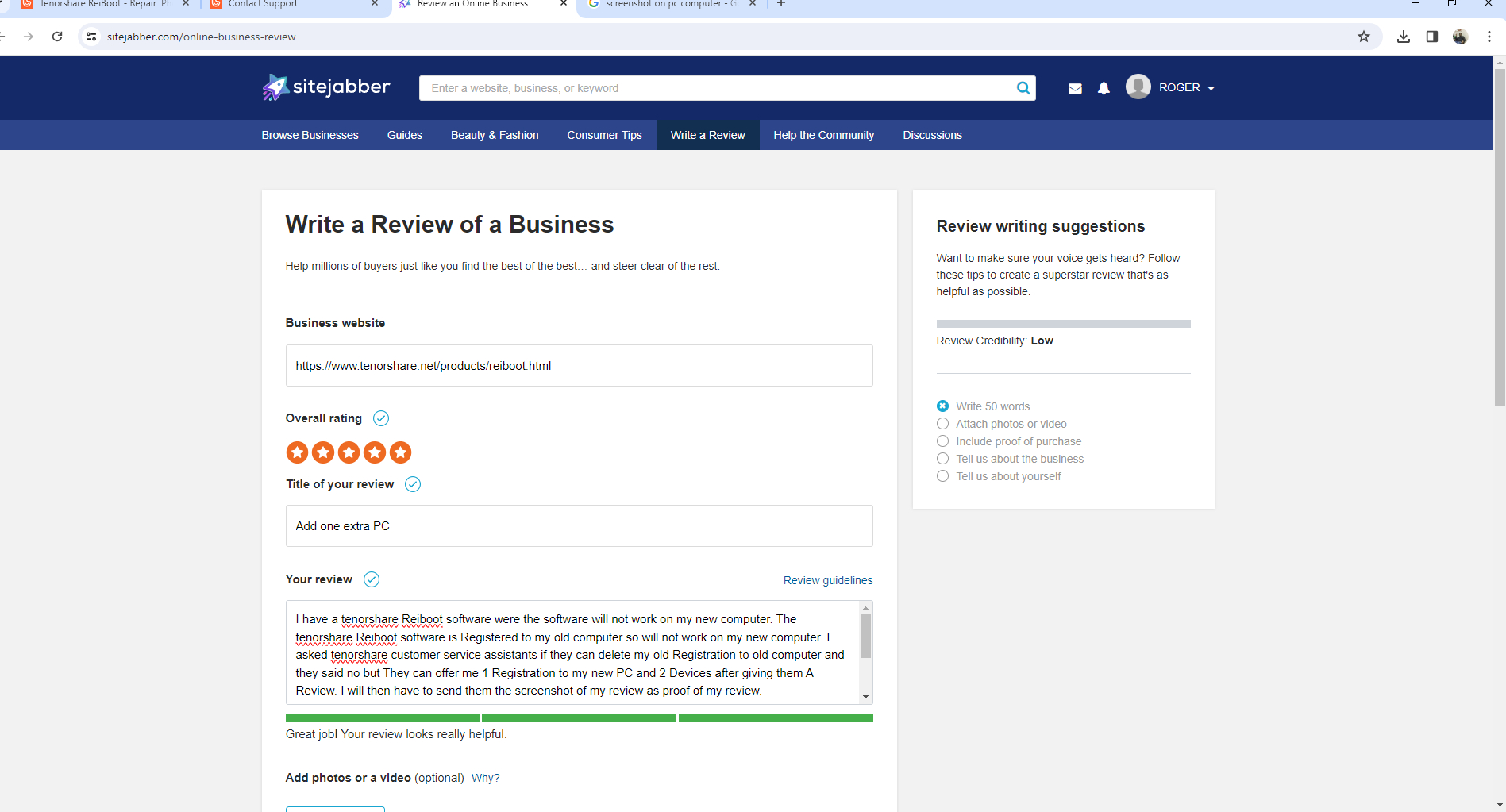Click the bookmark star in the address bar

[1364, 37]
